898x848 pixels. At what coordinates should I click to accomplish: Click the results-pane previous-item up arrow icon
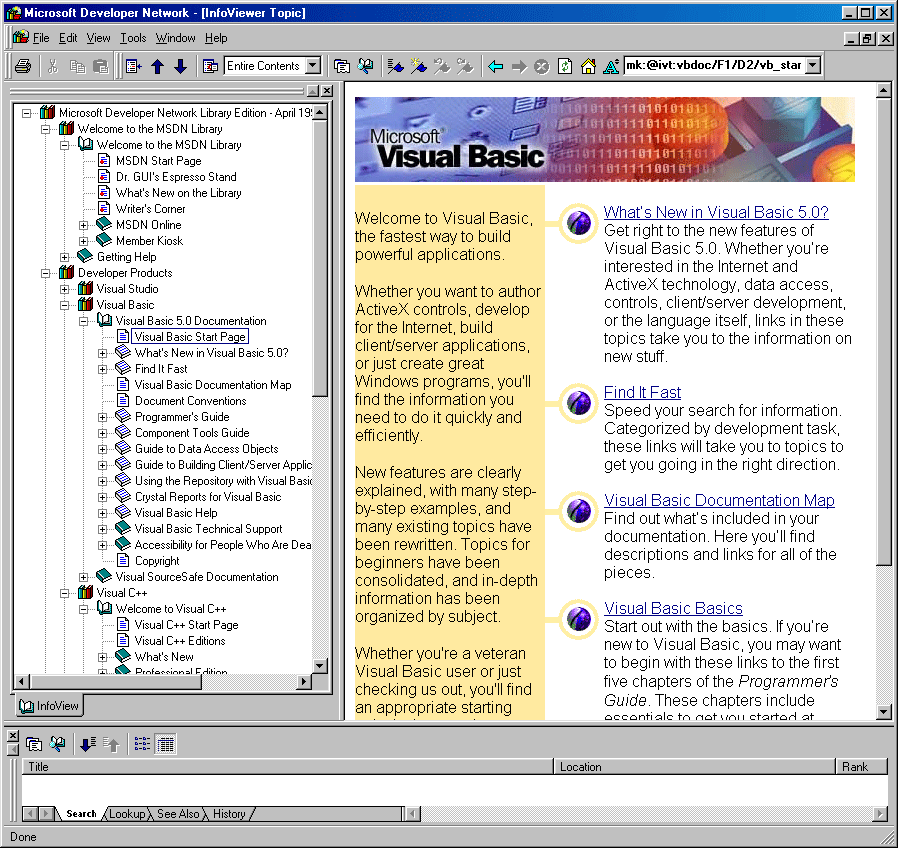click(x=111, y=744)
